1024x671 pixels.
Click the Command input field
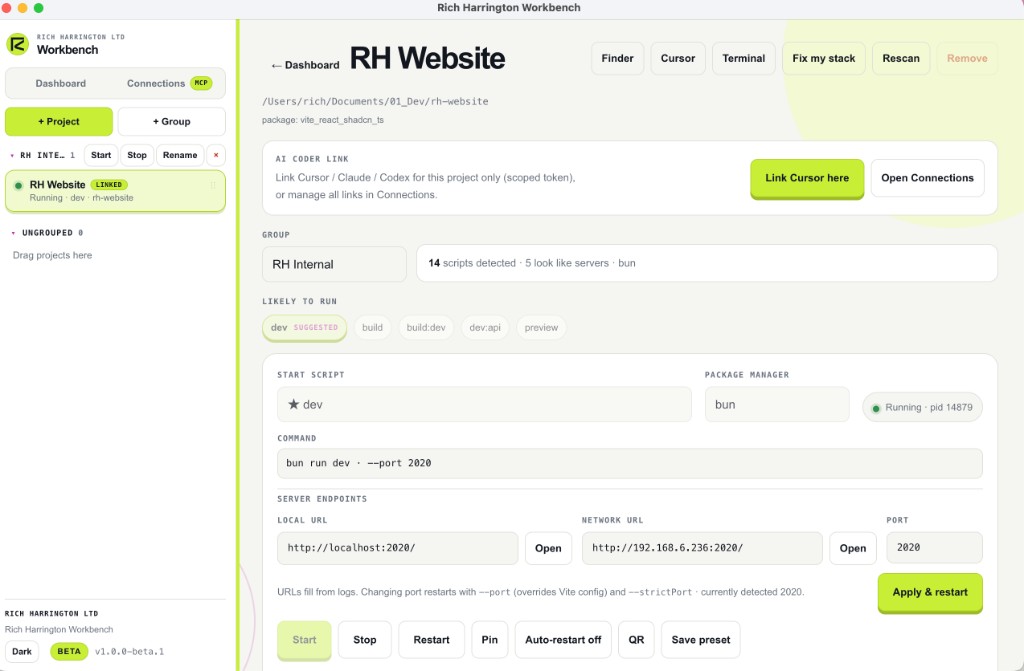[630, 463]
